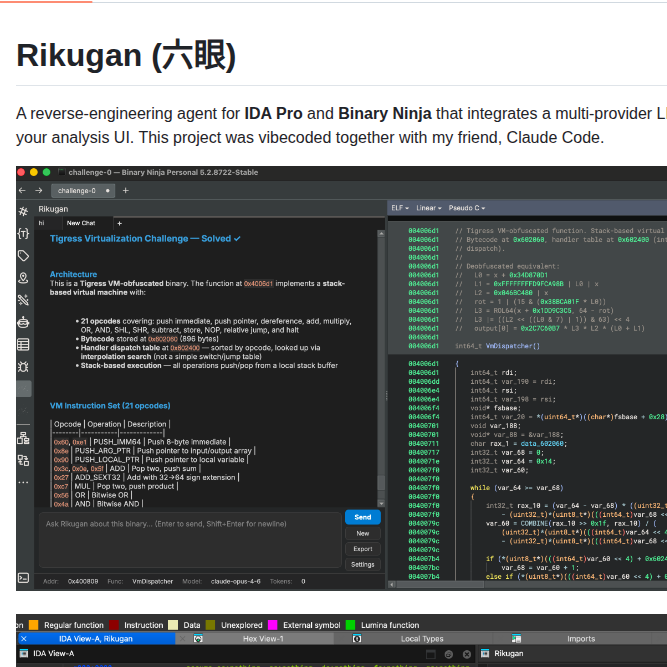
Task: Click the VmDispatcher func status entry
Action: [152, 581]
